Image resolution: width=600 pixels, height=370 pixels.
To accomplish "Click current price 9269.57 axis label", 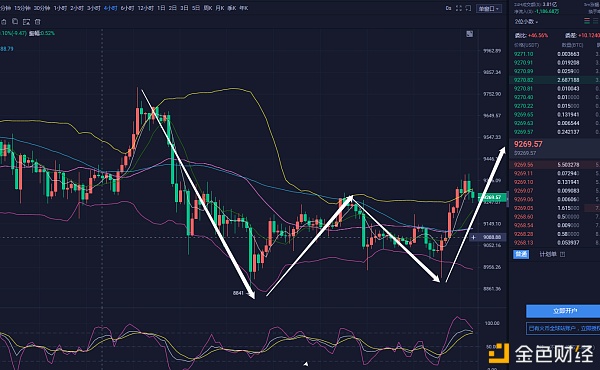I will [x=491, y=197].
